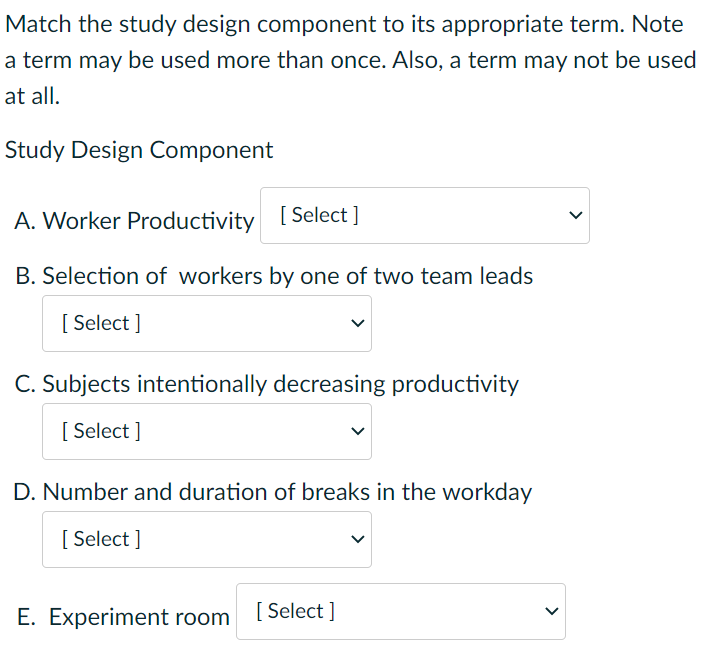Click the "B. Selection of workers" question text
The image size is (724, 648).
pyautogui.click(x=274, y=276)
